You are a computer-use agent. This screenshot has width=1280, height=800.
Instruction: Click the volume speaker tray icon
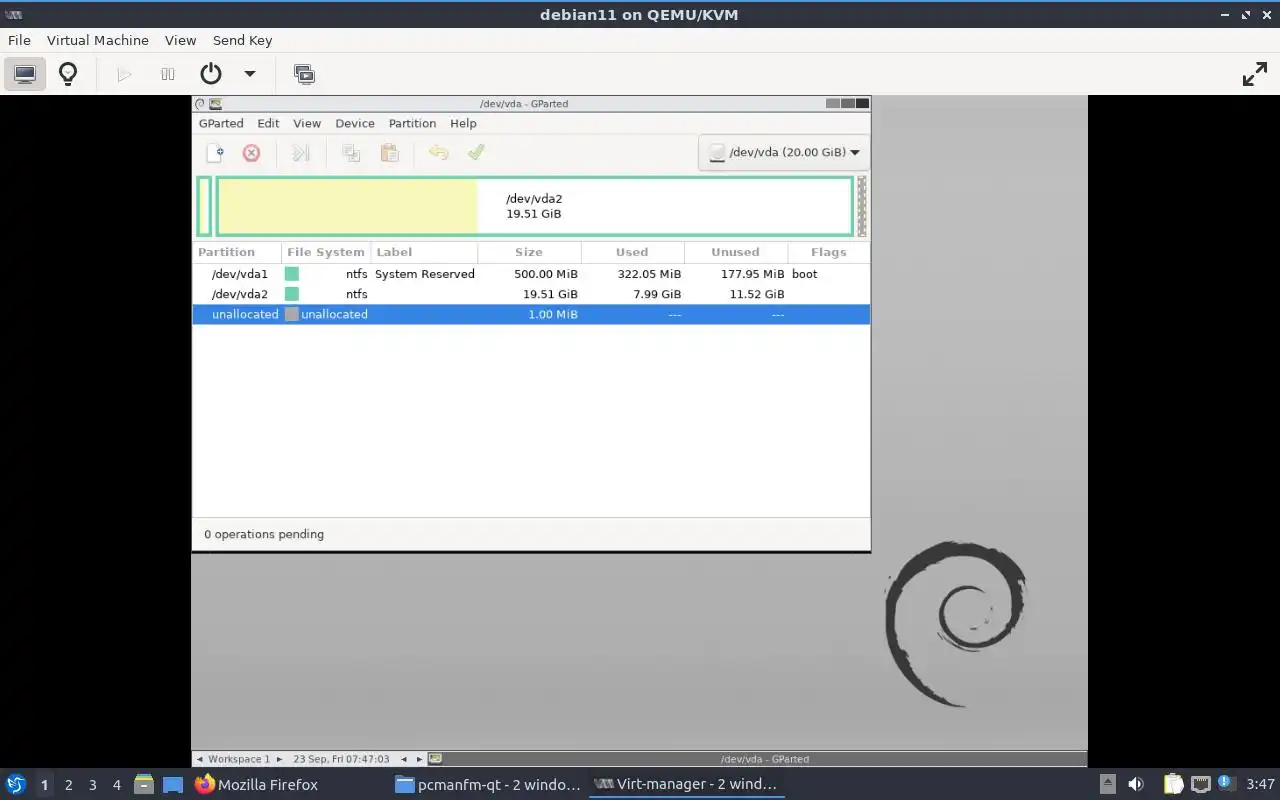(x=1136, y=785)
